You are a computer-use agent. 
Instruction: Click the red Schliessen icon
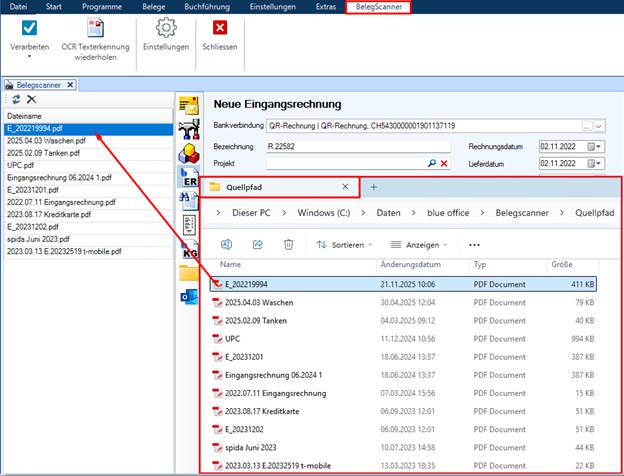pyautogui.click(x=220, y=28)
